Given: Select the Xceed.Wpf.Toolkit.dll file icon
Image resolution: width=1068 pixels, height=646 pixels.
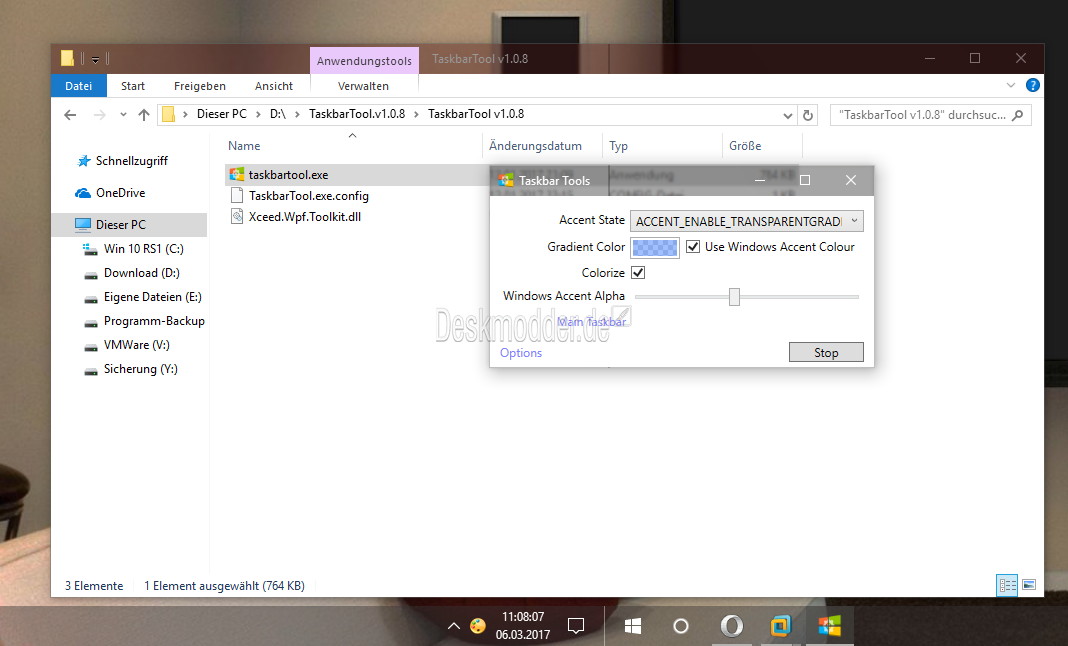Looking at the screenshot, I should click(x=236, y=217).
